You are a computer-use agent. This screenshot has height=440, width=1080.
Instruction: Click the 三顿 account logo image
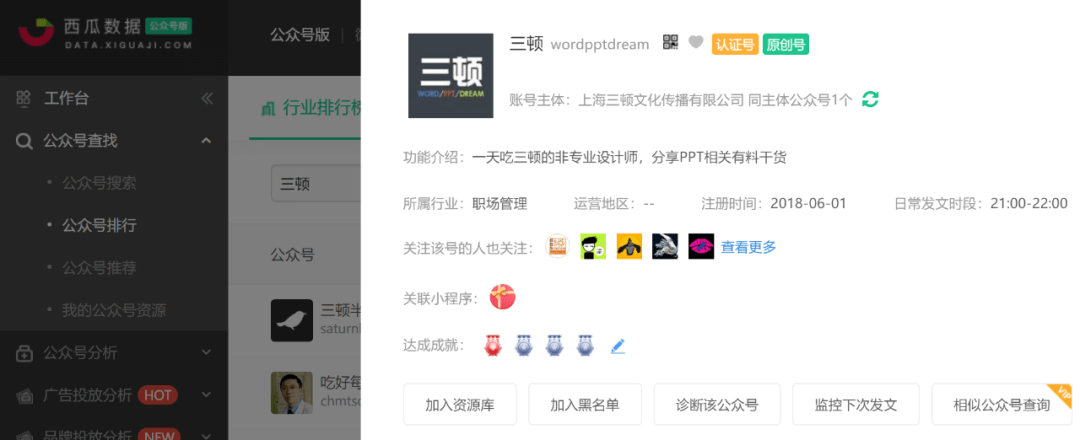[450, 75]
